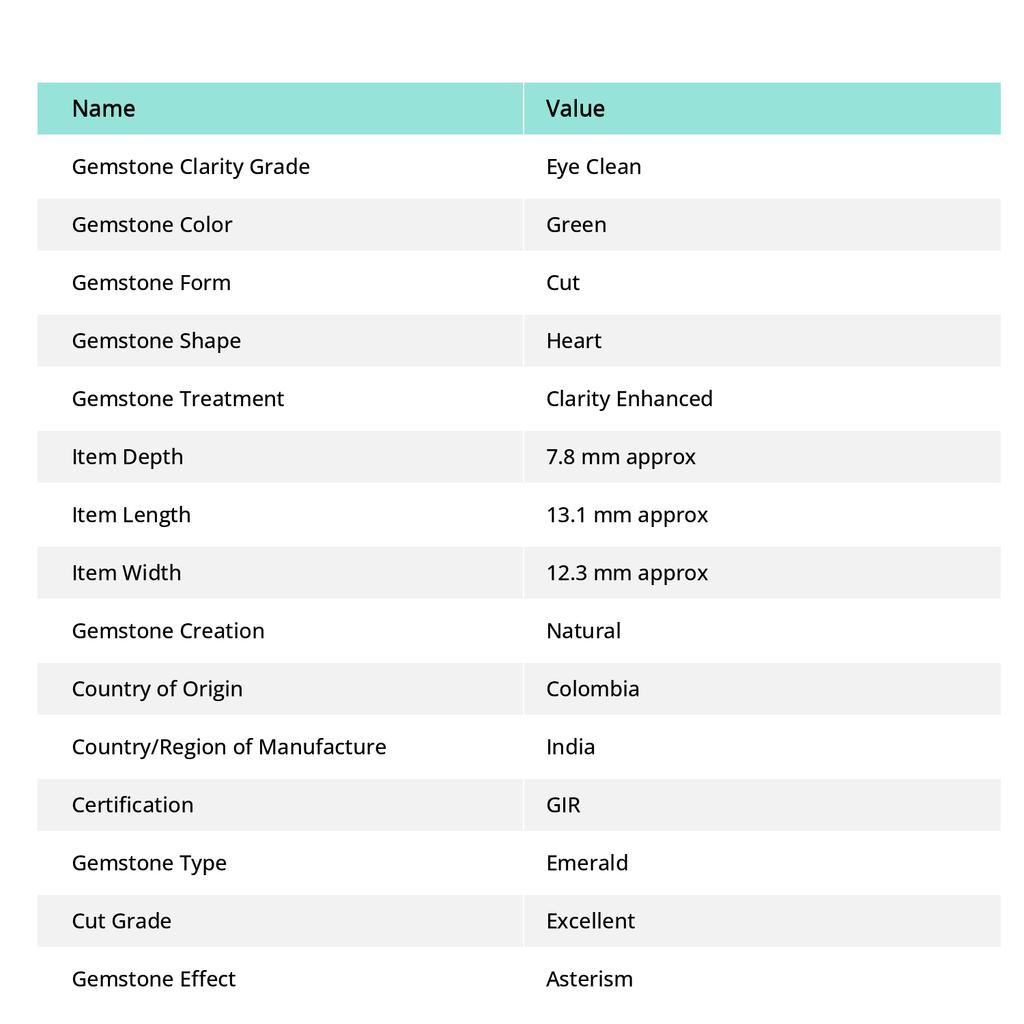Screen dimensions: 1024x1024
Task: Click the Green color value
Action: [x=576, y=224]
